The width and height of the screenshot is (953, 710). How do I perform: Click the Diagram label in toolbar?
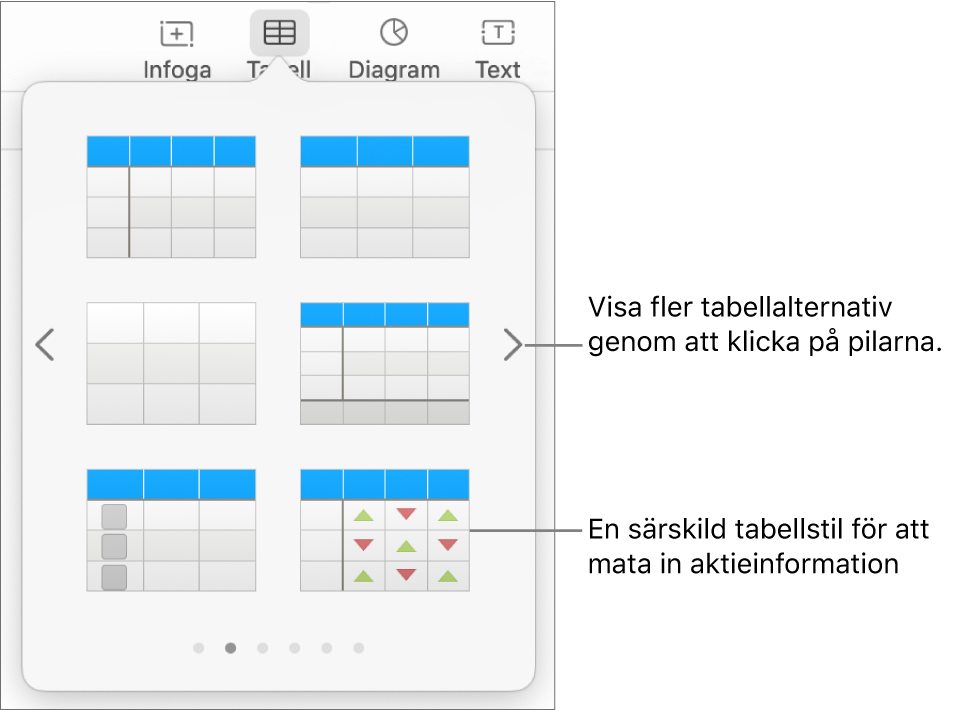(394, 70)
